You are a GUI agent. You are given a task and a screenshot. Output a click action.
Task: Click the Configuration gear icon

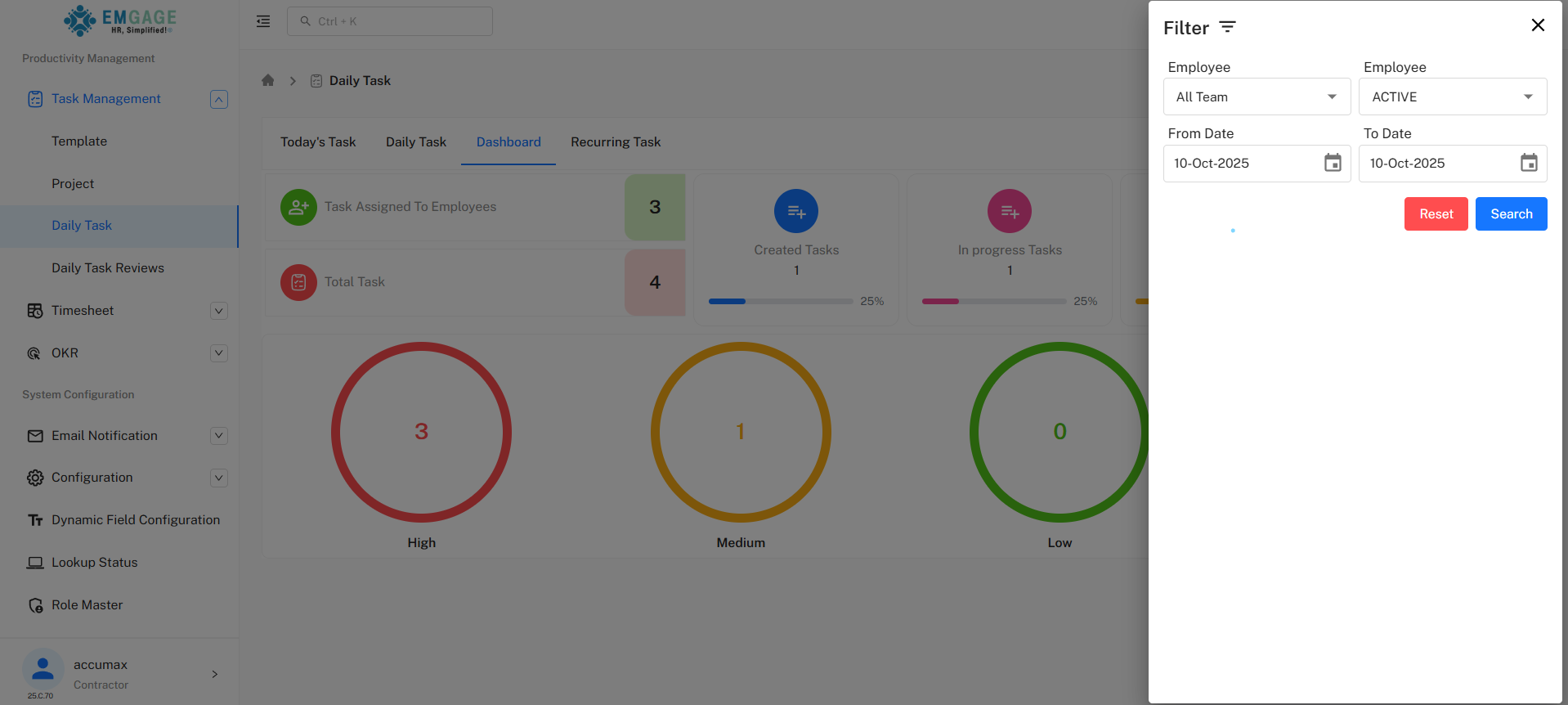pyautogui.click(x=35, y=478)
